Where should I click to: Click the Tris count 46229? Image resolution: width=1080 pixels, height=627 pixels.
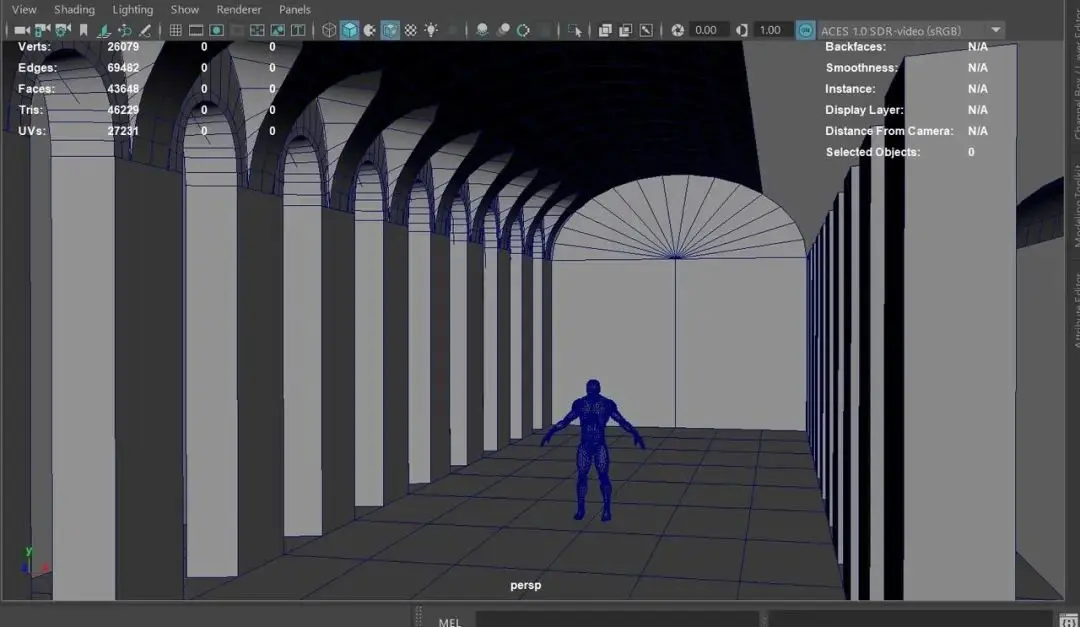[123, 110]
